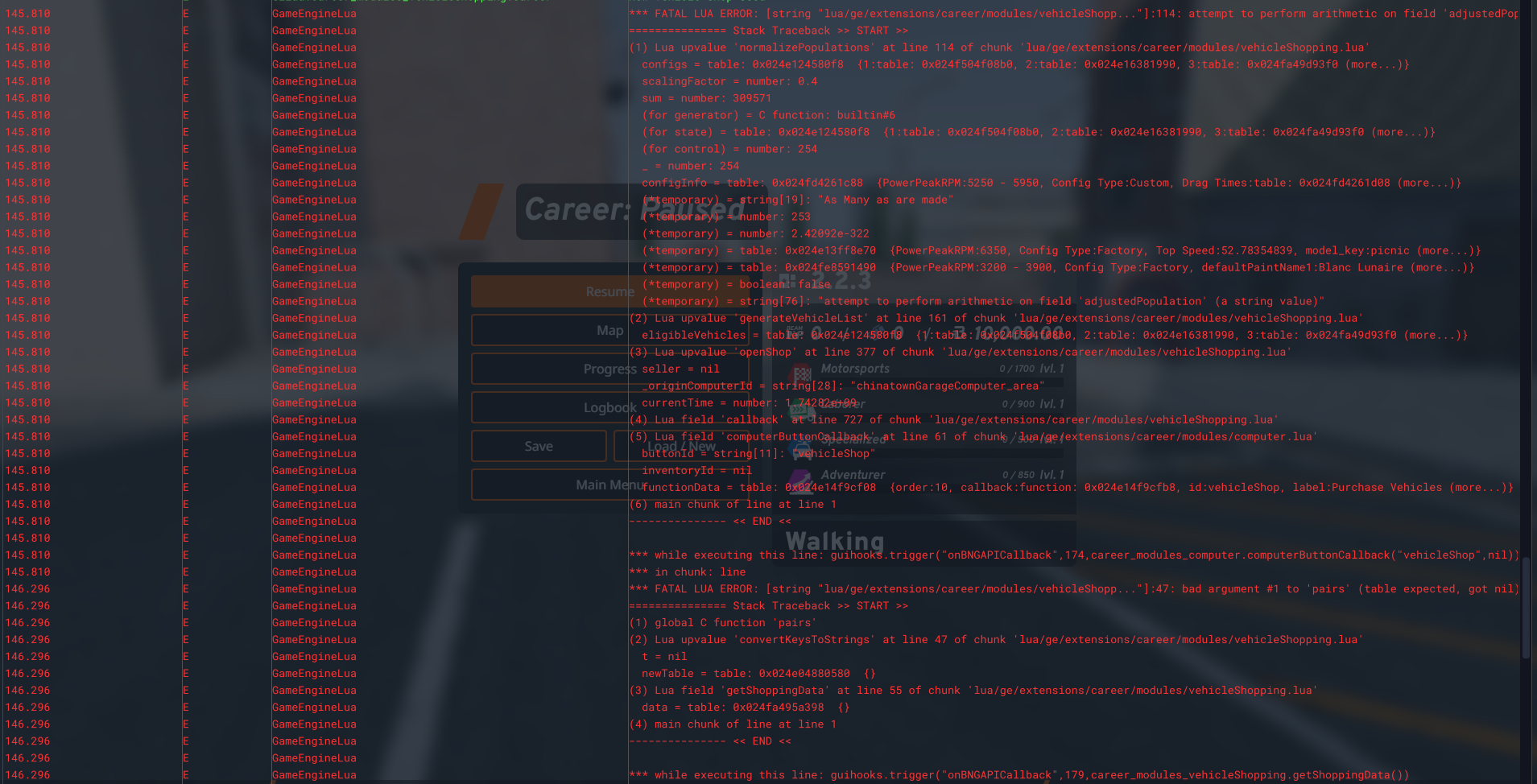Click the "(1) global C function 'pairs'" line

pyautogui.click(x=723, y=622)
